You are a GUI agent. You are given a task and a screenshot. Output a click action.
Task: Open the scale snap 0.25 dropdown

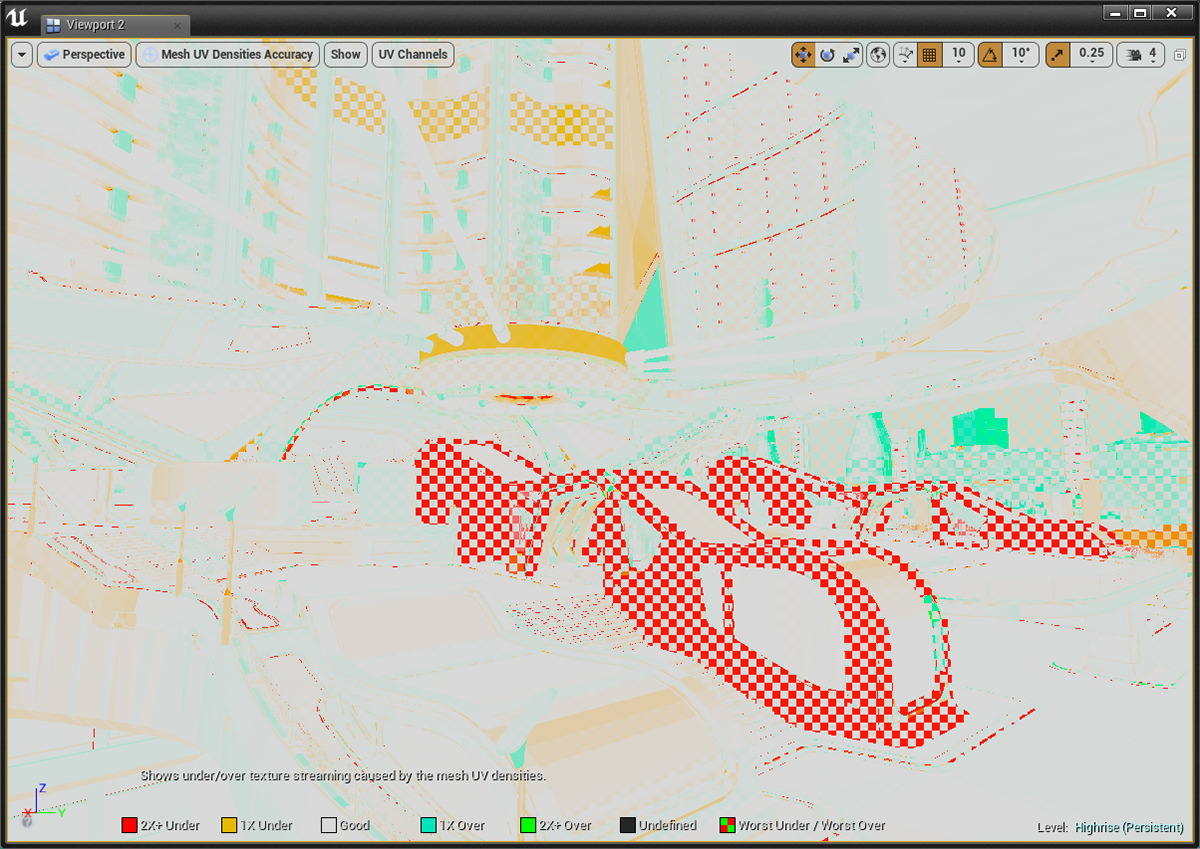1092,55
